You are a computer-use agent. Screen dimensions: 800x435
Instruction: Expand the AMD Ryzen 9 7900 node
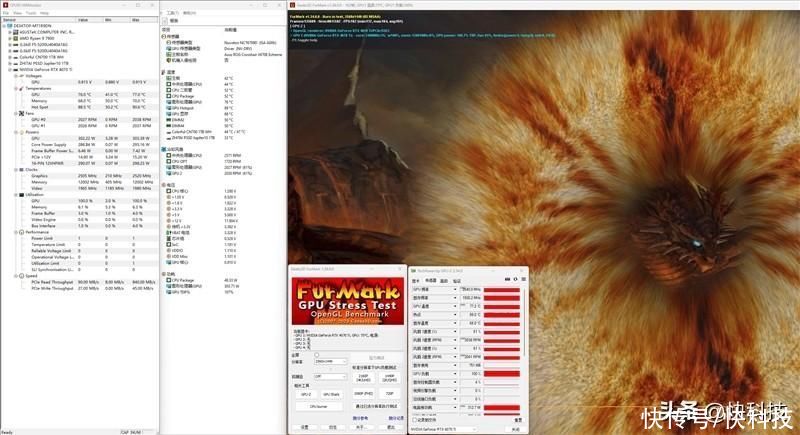click(x=10, y=38)
